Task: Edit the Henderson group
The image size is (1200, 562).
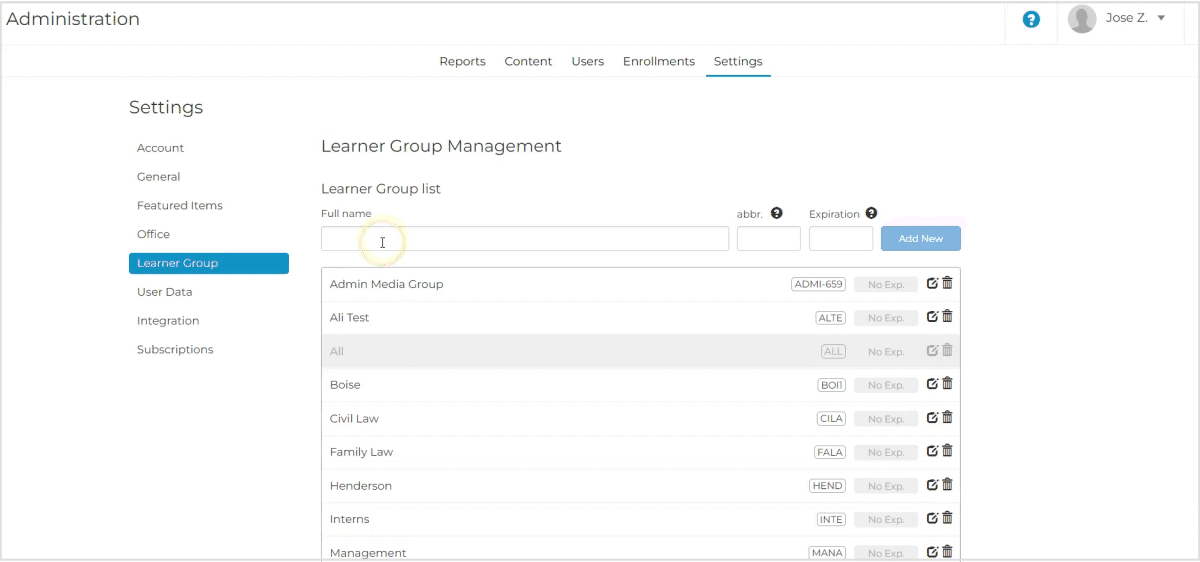Action: (x=932, y=485)
